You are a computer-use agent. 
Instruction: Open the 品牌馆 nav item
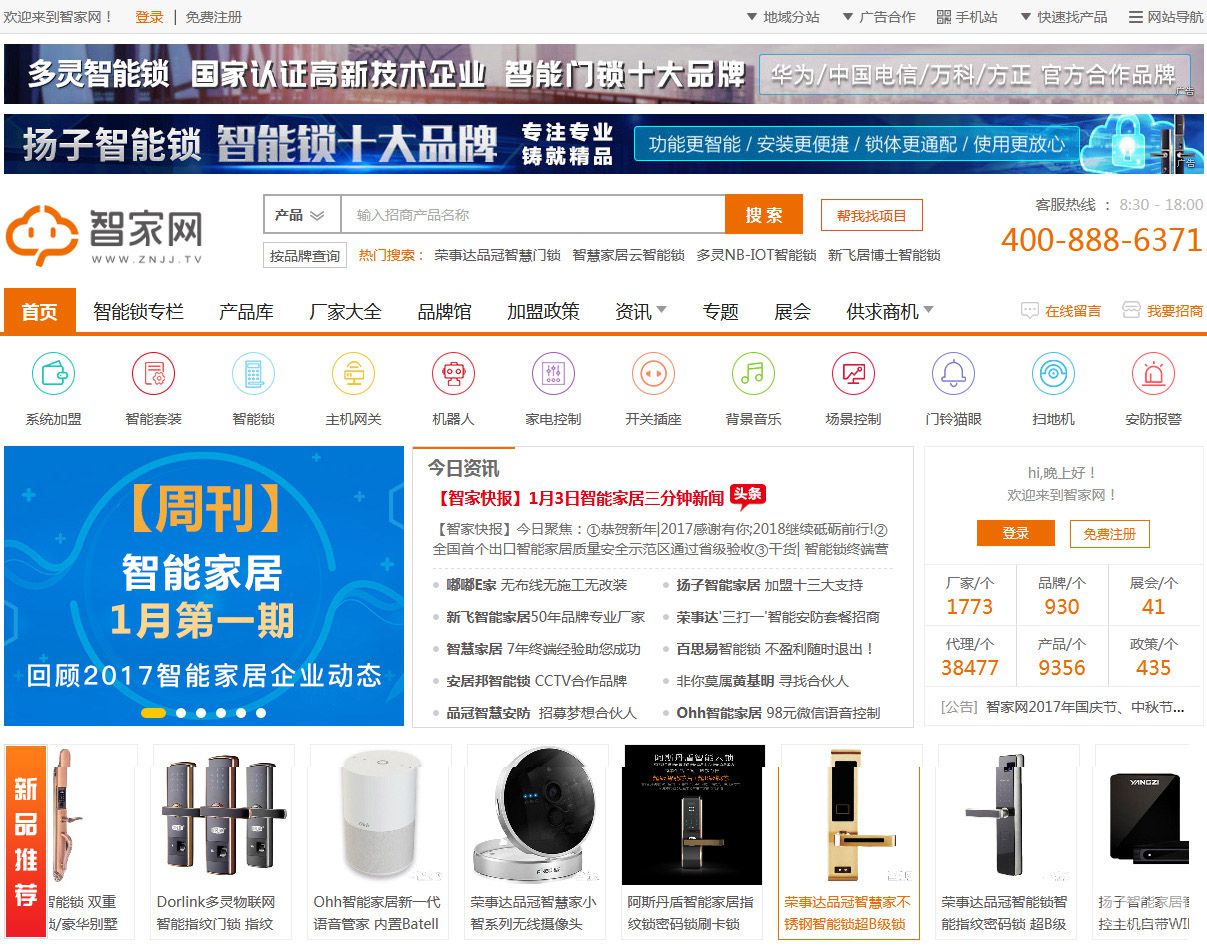point(444,311)
